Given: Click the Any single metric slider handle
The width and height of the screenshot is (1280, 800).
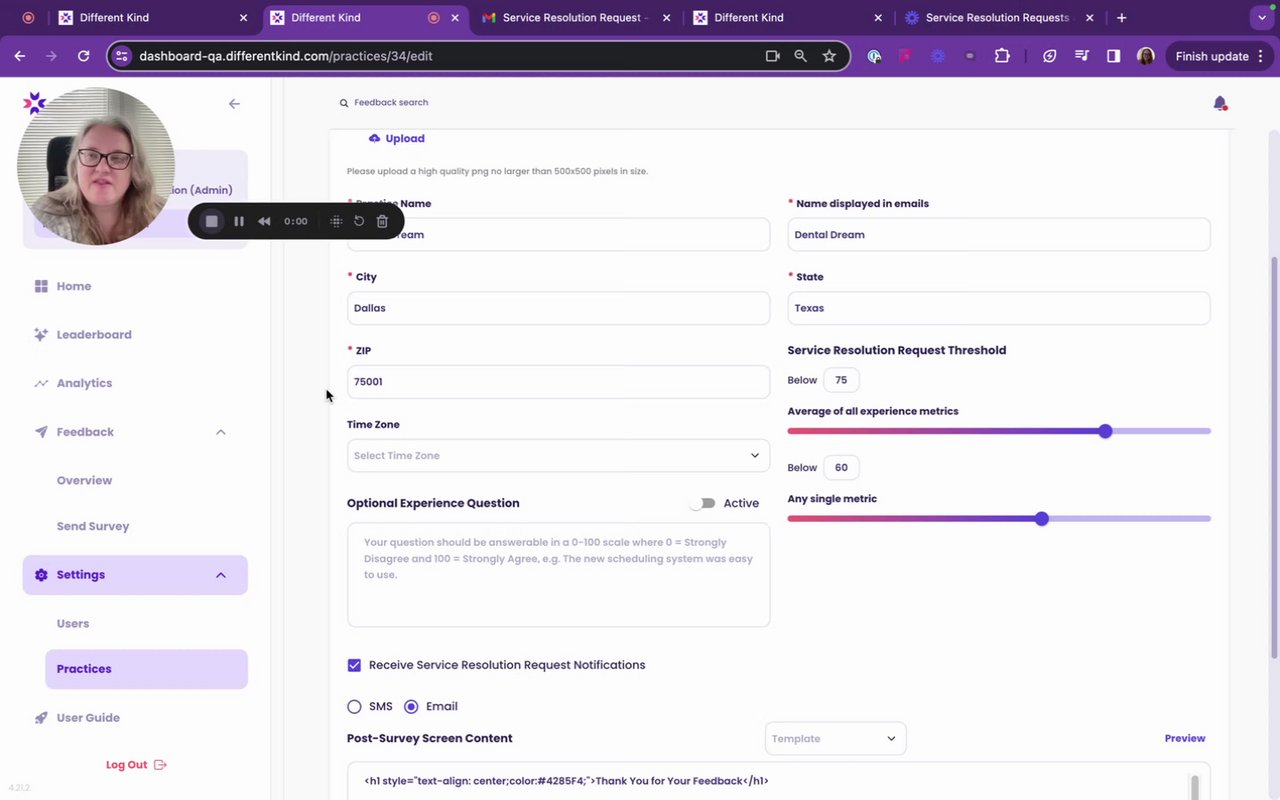Looking at the screenshot, I should click(x=1042, y=519).
